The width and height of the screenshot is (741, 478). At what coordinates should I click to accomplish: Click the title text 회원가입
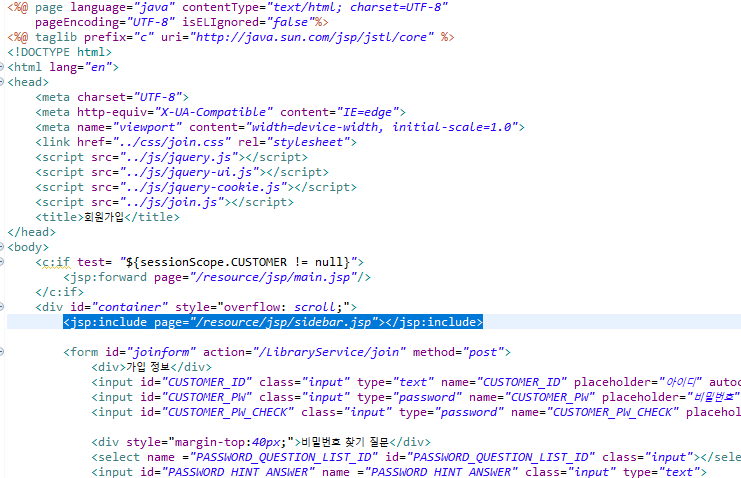click(104, 217)
